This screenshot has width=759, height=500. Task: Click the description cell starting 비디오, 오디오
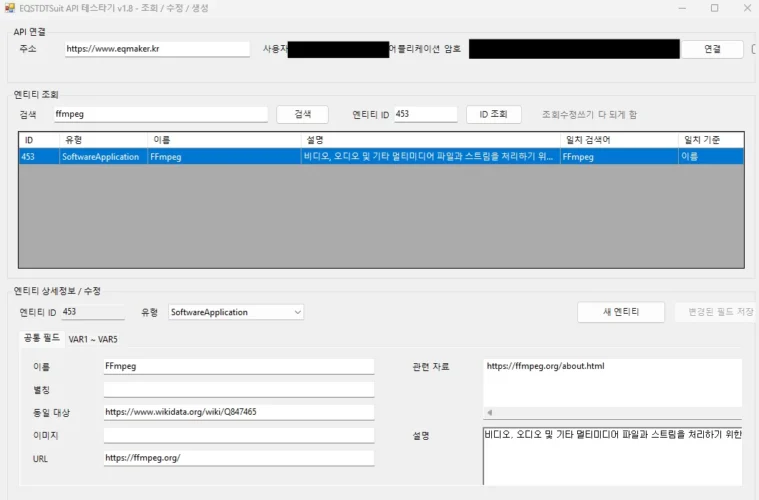(431, 156)
